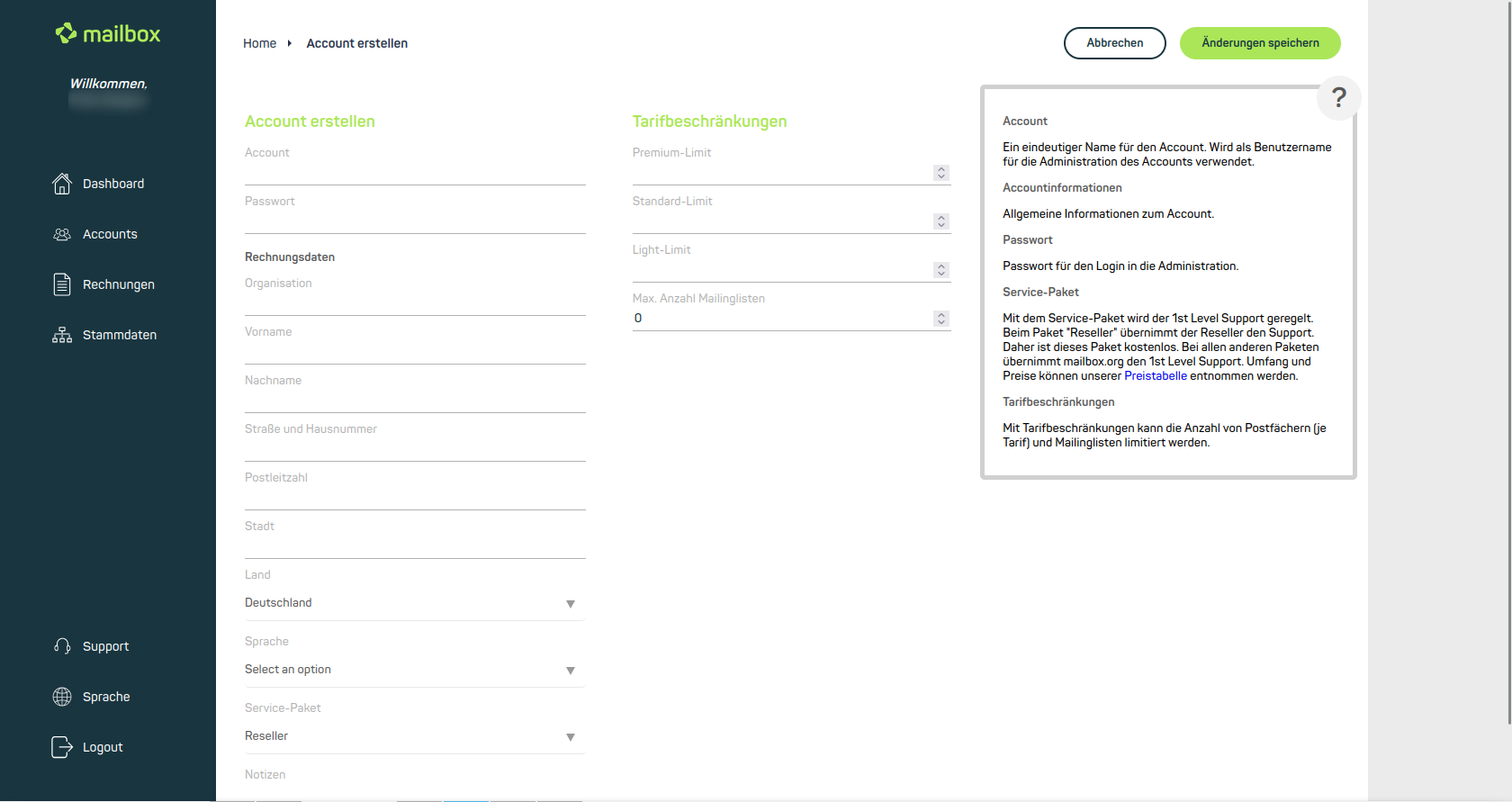Click the Home breadcrumb link
Screen dimensions: 1512x802
pos(259,43)
